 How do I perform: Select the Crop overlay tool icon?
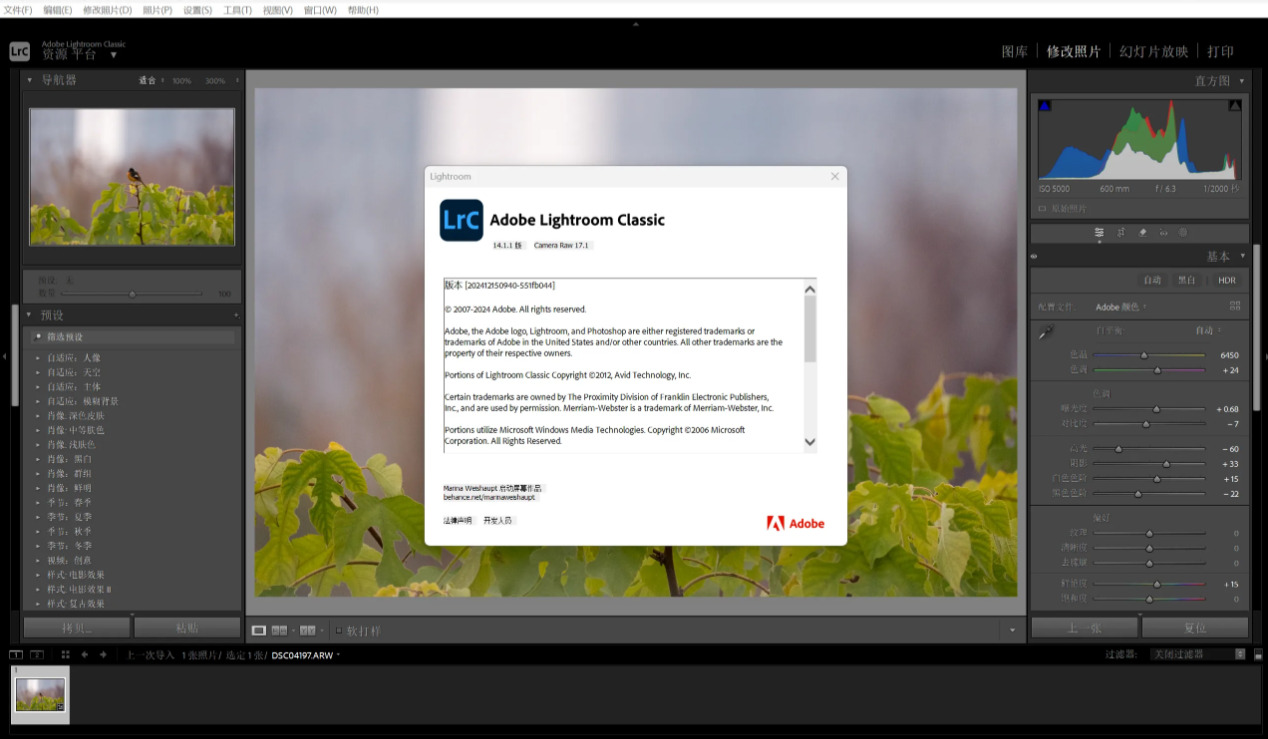1121,232
